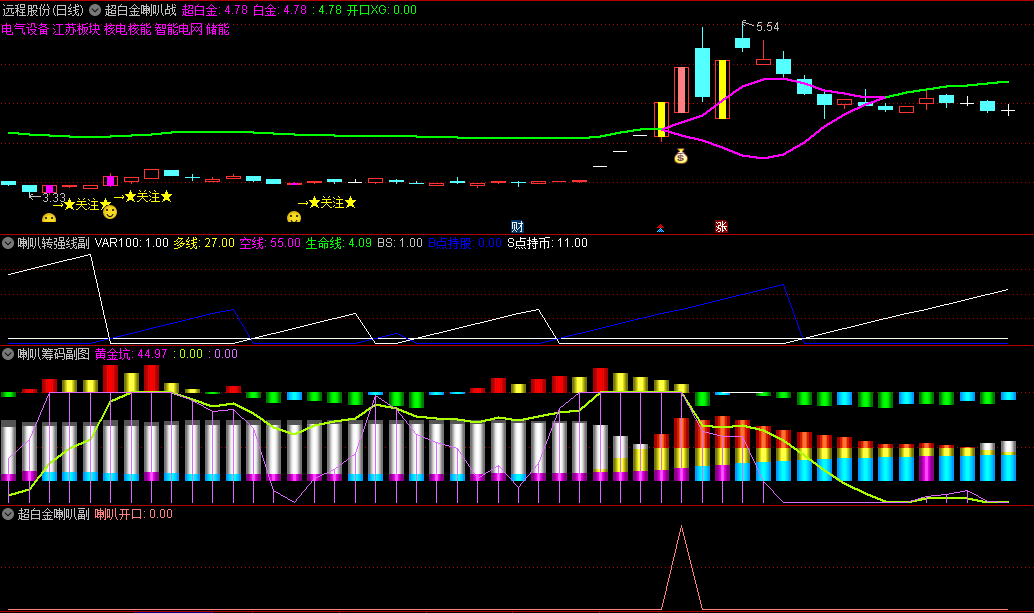Screen dimensions: 1034x613
Task: Click the third ★关注★ label mid-chart
Action: pos(332,202)
